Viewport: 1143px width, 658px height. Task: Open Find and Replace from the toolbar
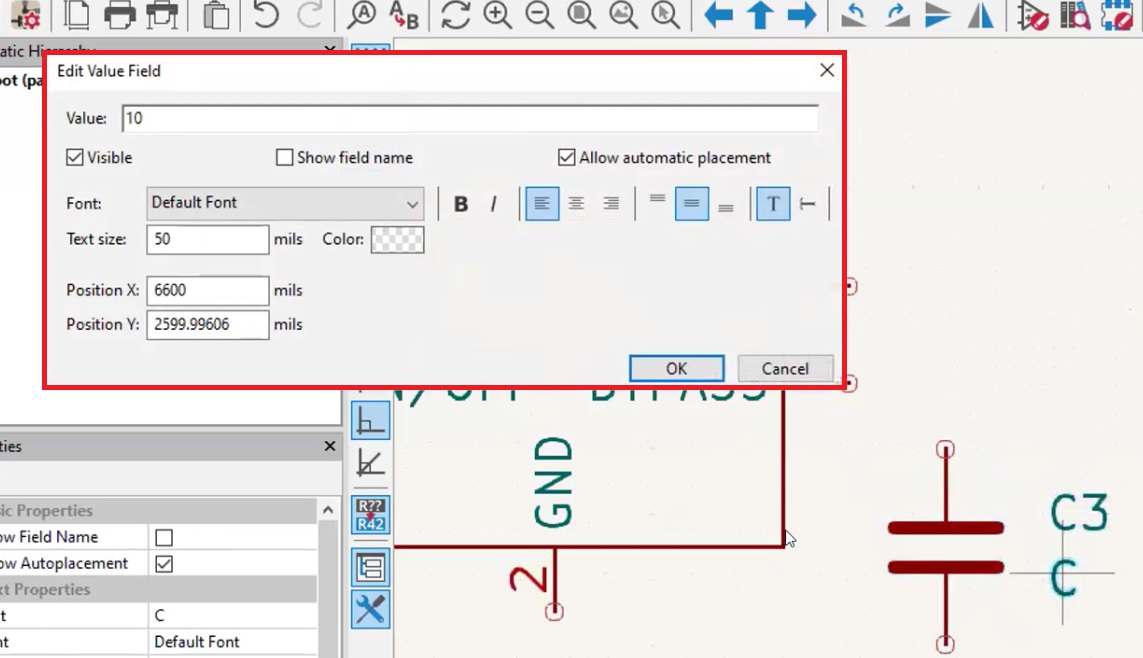point(405,15)
